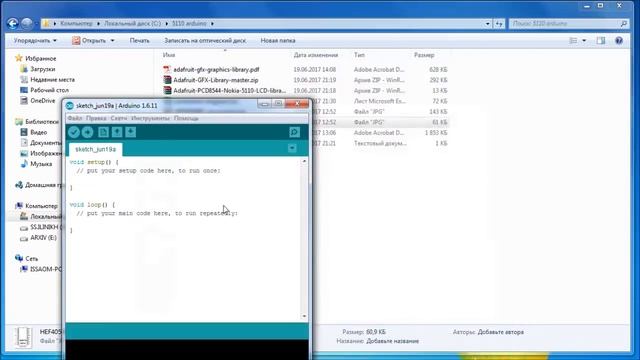Click Добавьте автора in details pane
This screenshot has width=640, height=360.
[x=500, y=332]
